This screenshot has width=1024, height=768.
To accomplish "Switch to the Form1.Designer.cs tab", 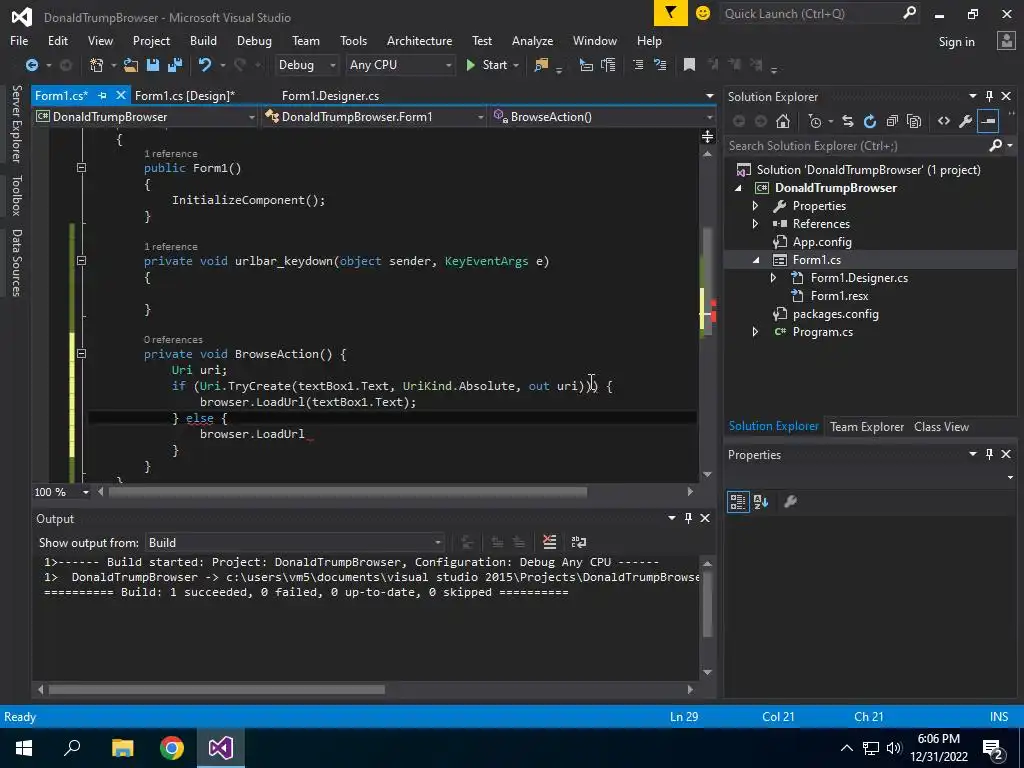I will coord(330,95).
